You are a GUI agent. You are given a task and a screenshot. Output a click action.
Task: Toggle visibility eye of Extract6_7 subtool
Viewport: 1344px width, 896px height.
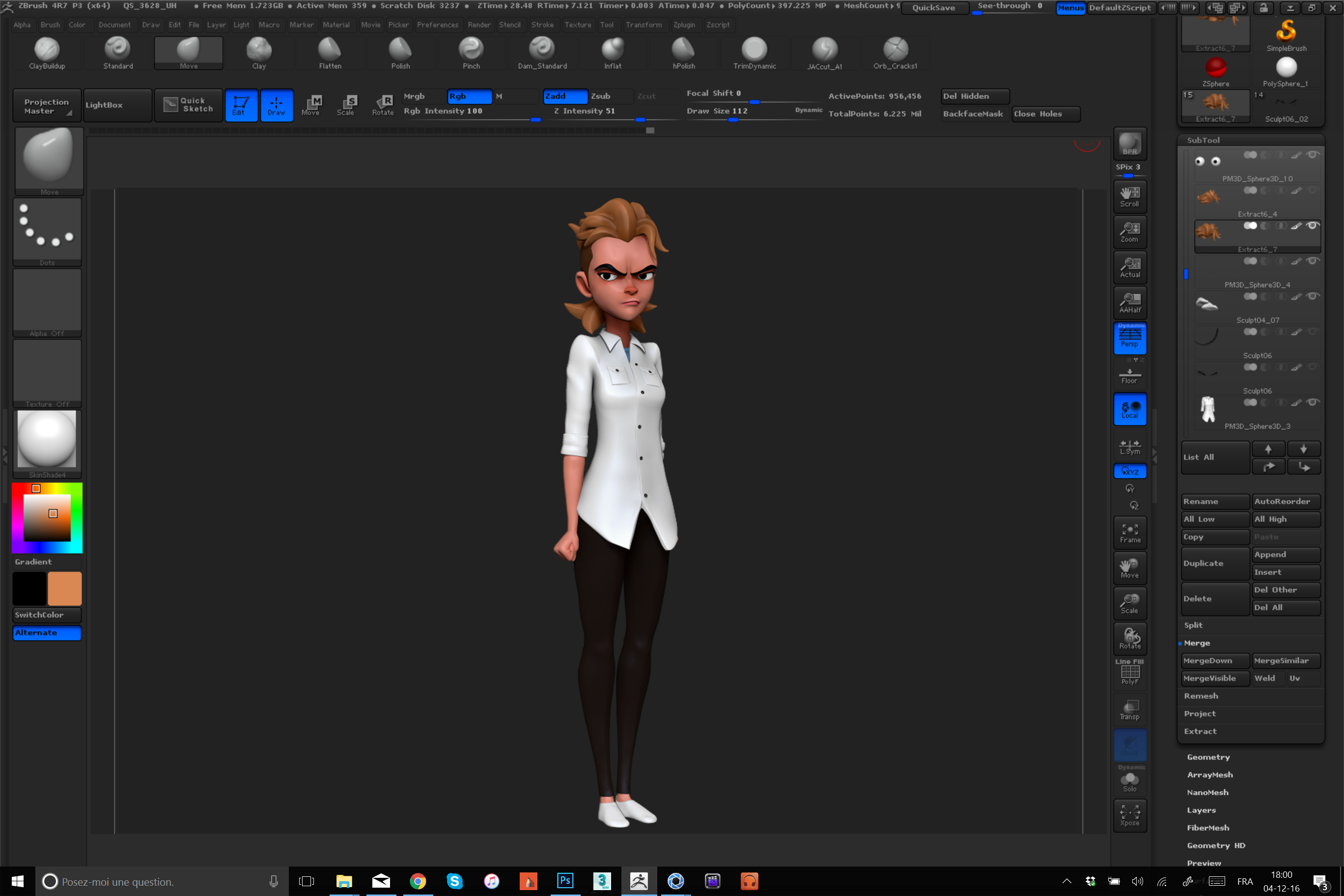(x=1313, y=225)
